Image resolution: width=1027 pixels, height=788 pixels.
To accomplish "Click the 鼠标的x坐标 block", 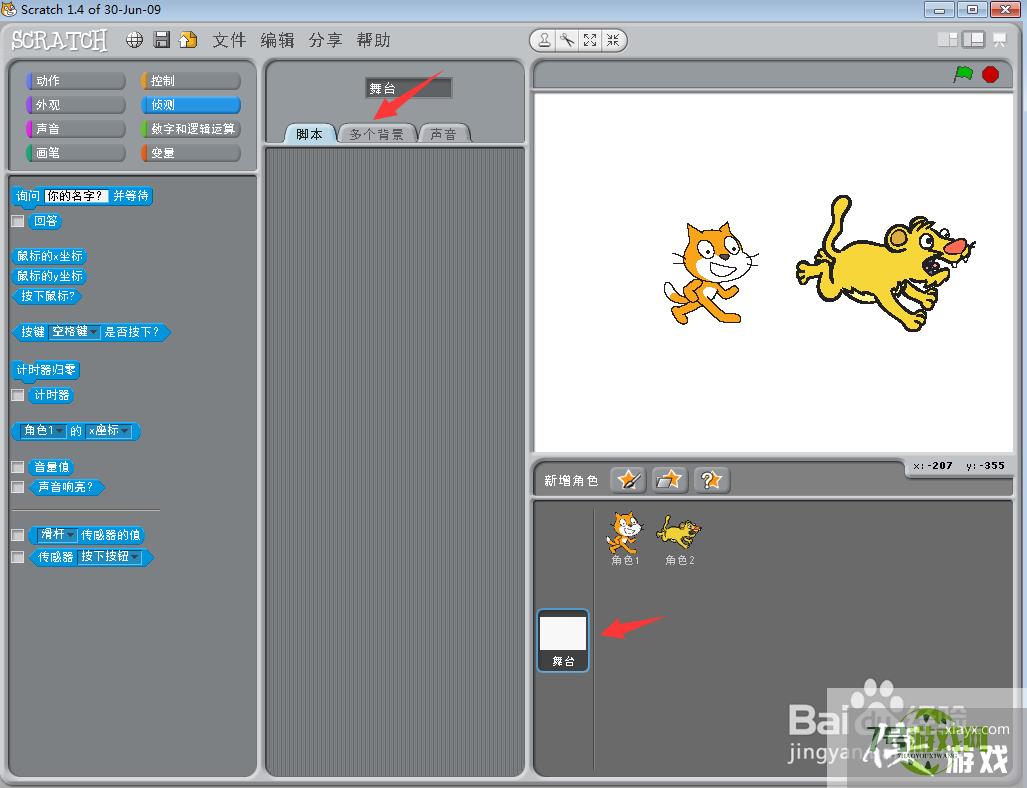I will [x=50, y=256].
